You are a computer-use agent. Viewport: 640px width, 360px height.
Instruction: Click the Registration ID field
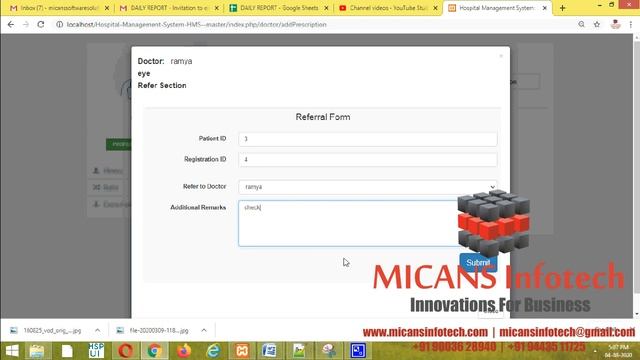(x=368, y=160)
